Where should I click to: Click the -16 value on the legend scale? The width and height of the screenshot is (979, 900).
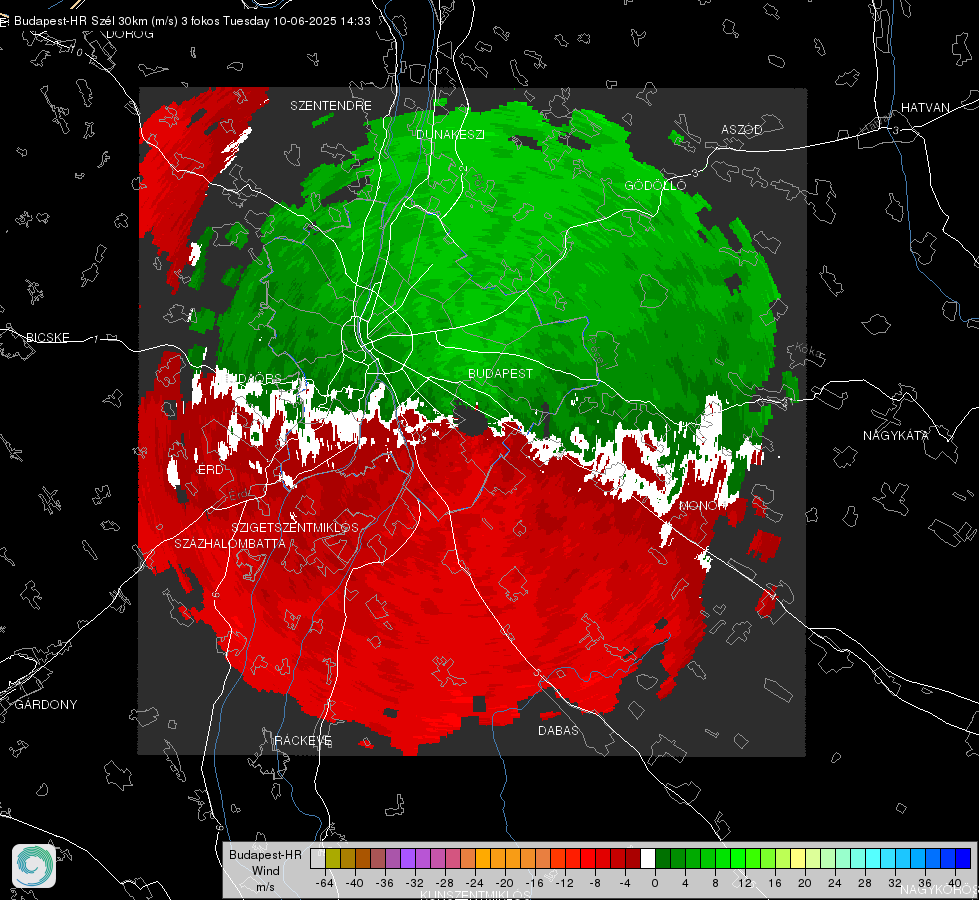(534, 883)
